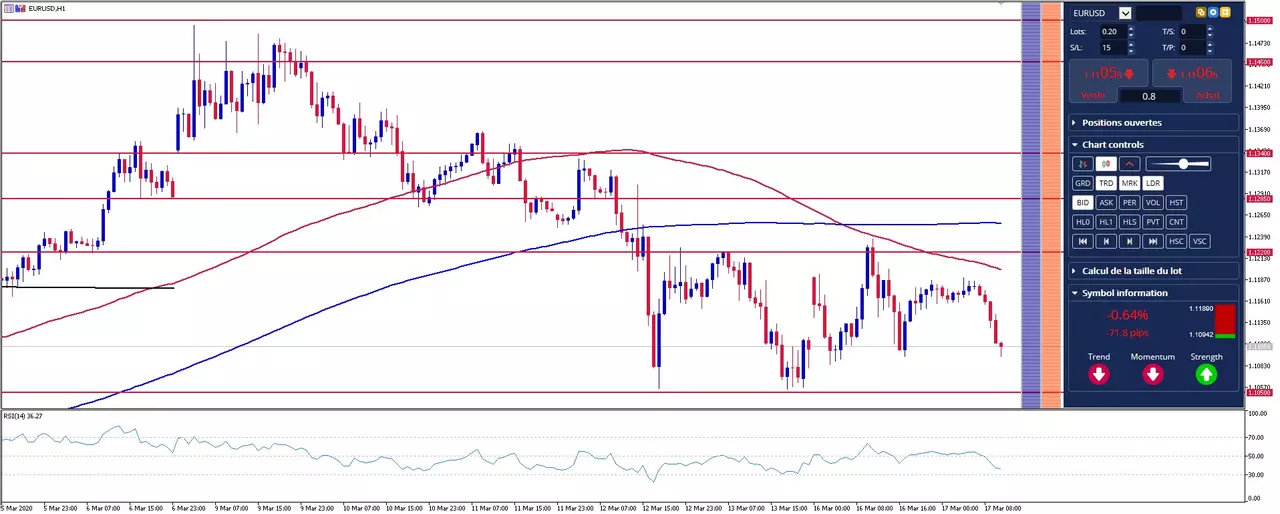Toggle the GRD grid button

(x=1083, y=183)
